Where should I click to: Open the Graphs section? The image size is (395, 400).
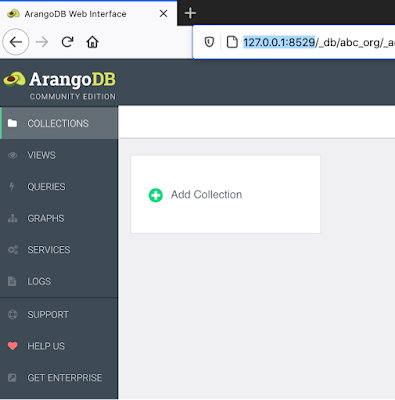(59, 218)
